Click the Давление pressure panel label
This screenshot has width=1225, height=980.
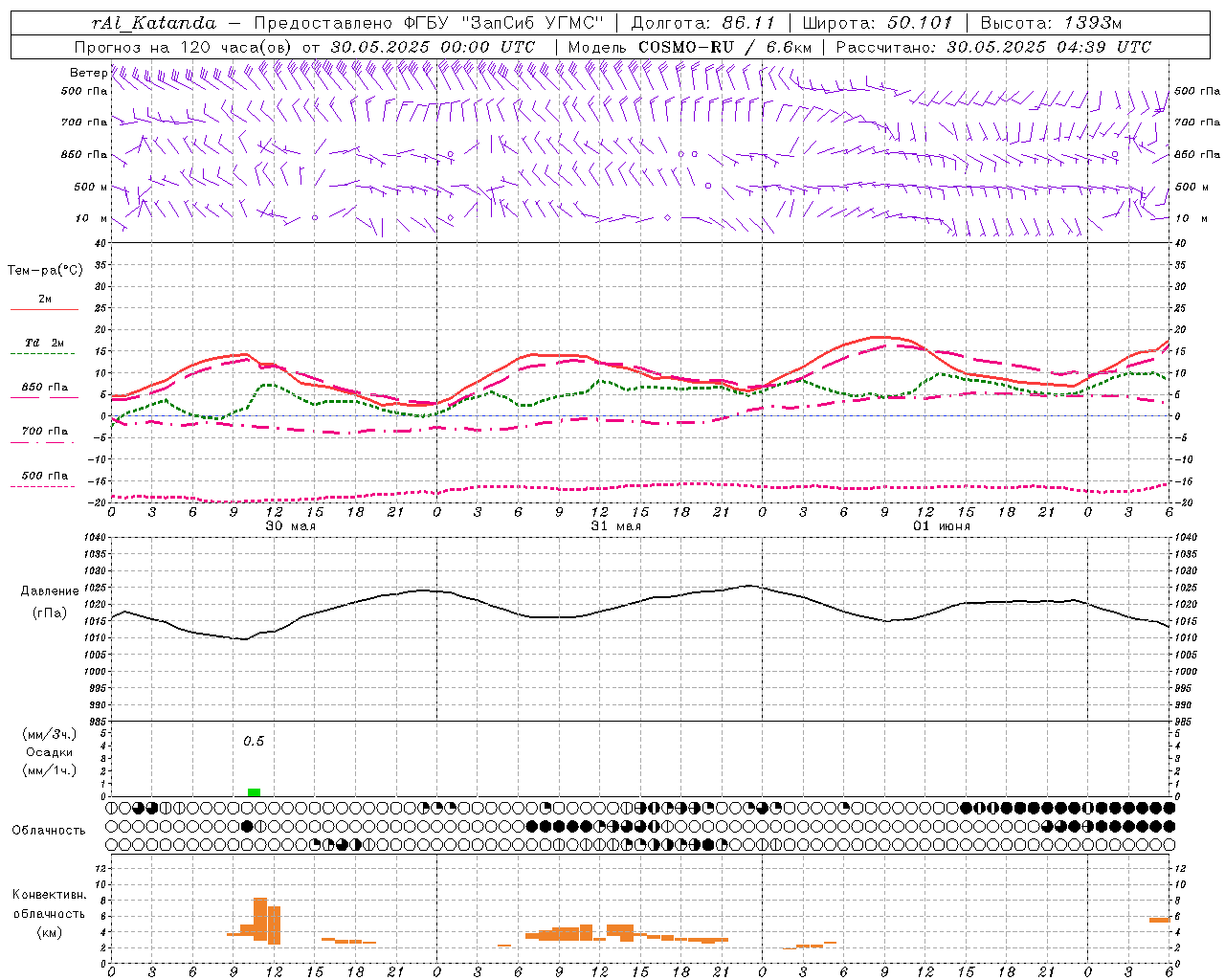pyautogui.click(x=50, y=591)
